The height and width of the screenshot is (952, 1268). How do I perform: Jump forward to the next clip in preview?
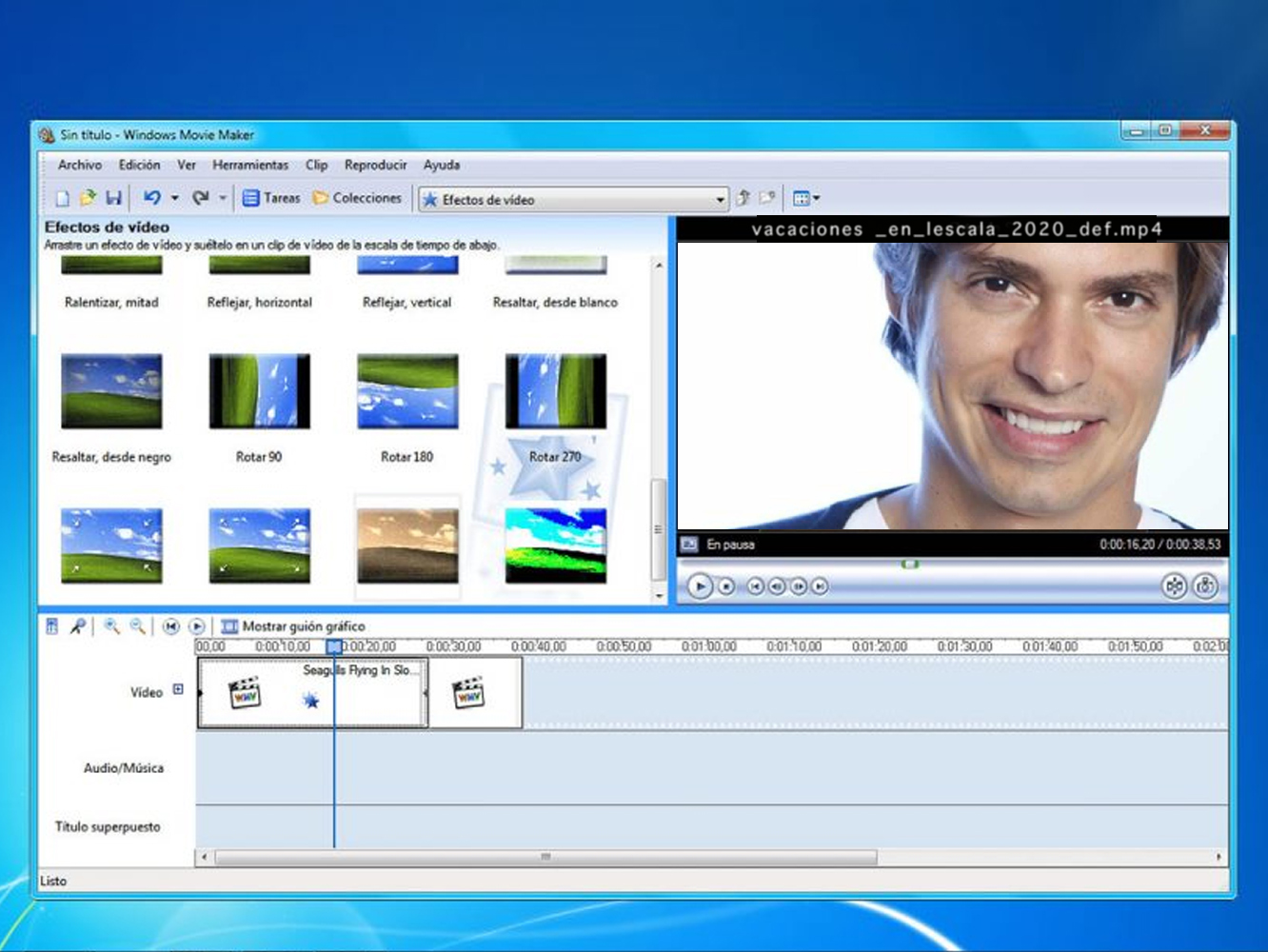[x=820, y=586]
